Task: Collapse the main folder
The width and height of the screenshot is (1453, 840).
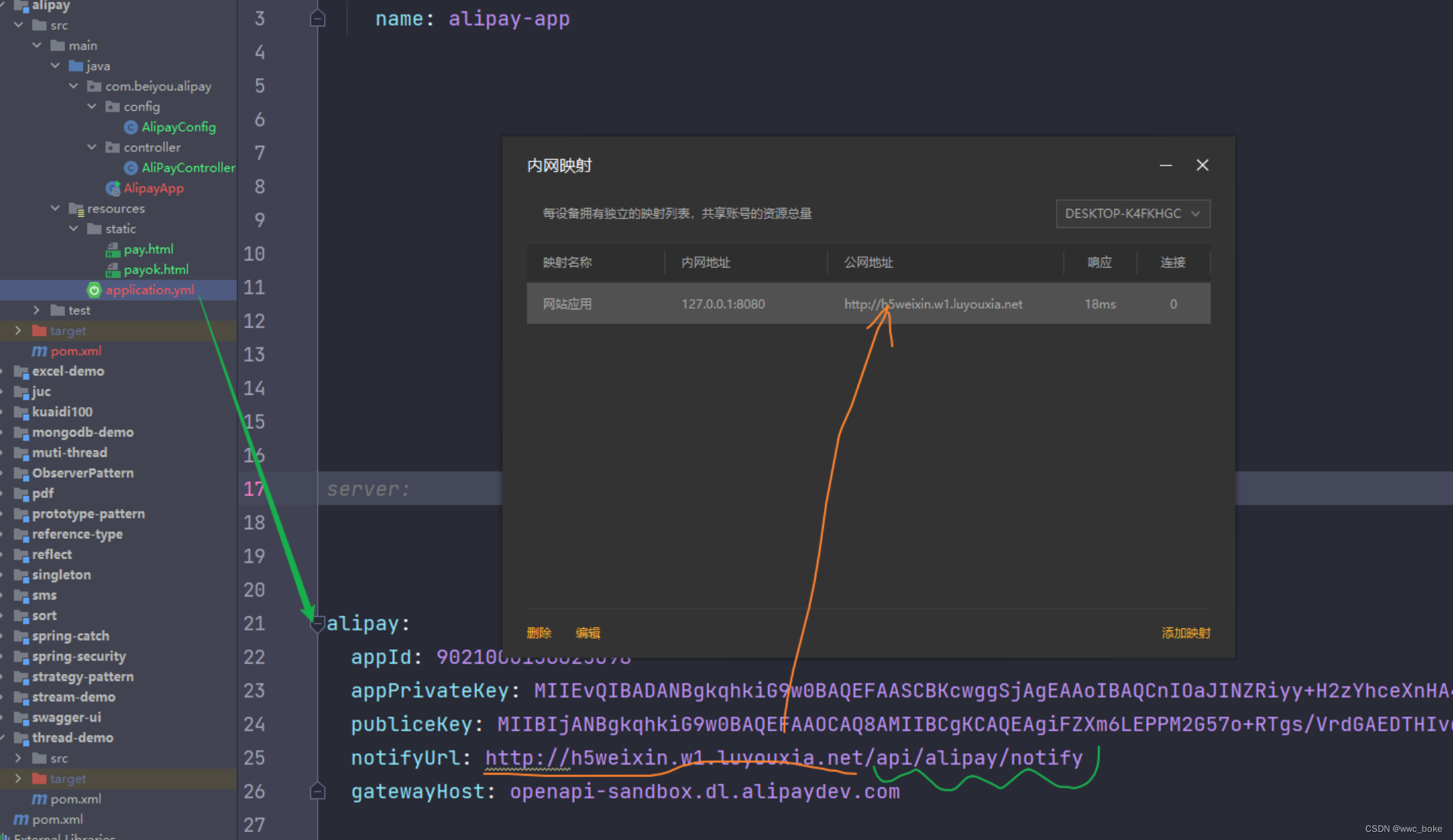Action: [37, 45]
